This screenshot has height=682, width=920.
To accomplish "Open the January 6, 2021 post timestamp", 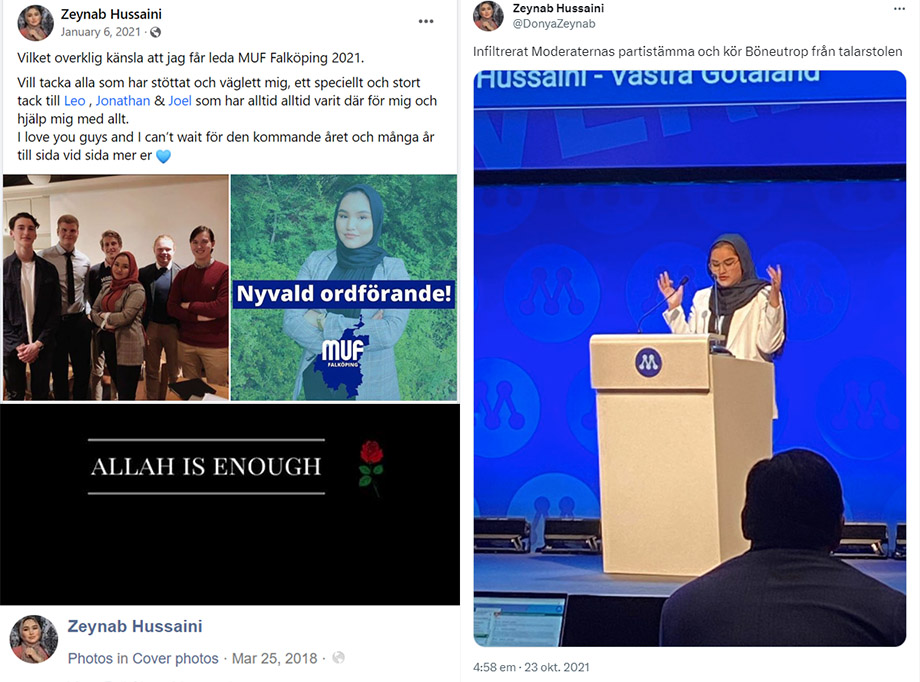I will tap(100, 32).
